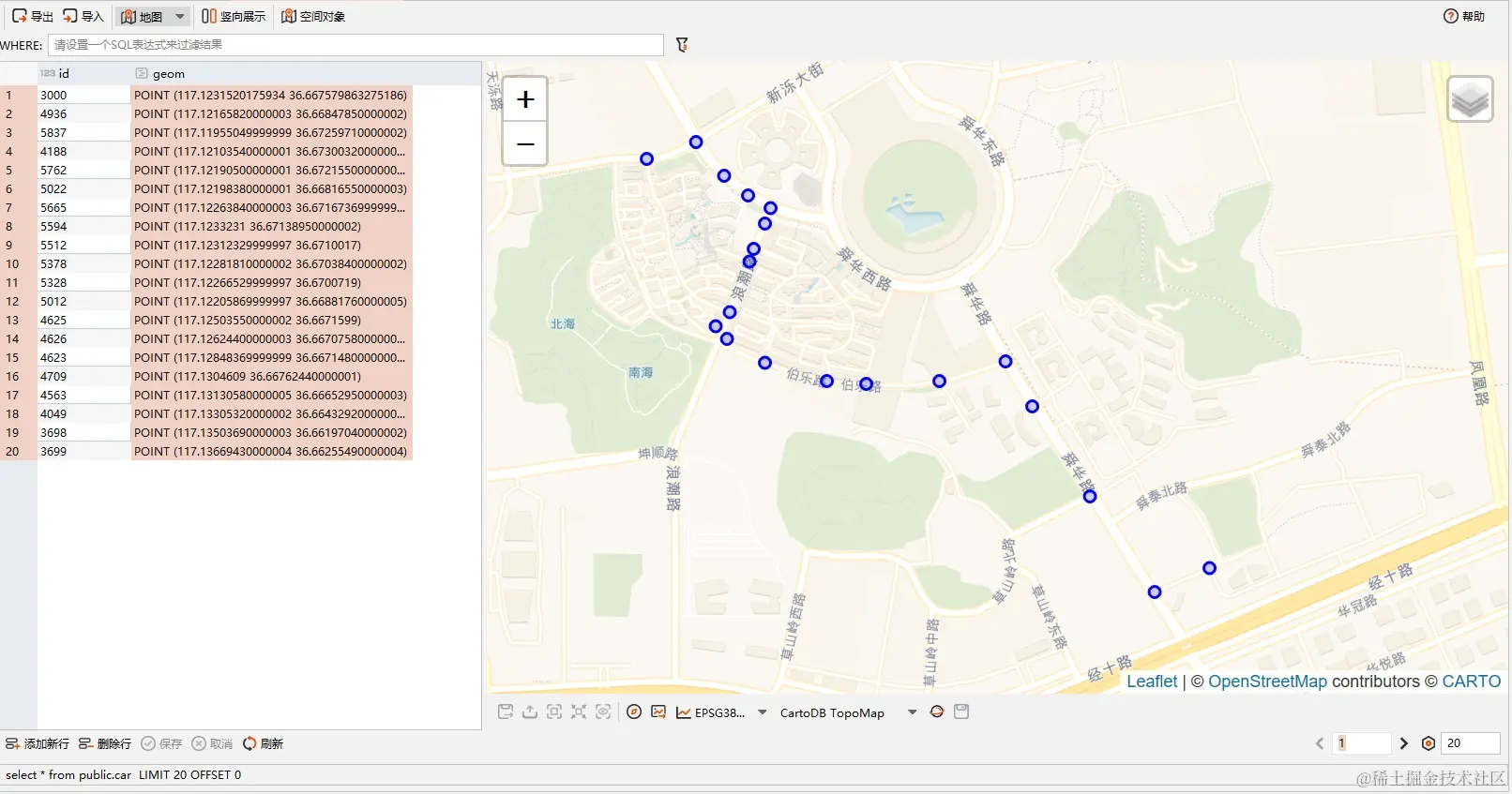Screen dimensions: 1512x794
Task: Open the map layers control
Action: pyautogui.click(x=1470, y=98)
